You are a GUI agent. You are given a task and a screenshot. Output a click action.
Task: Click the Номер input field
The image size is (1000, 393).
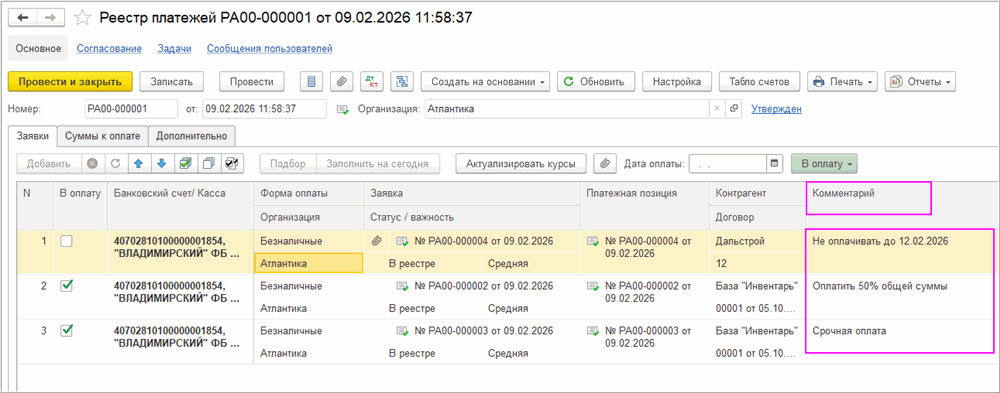(131, 109)
